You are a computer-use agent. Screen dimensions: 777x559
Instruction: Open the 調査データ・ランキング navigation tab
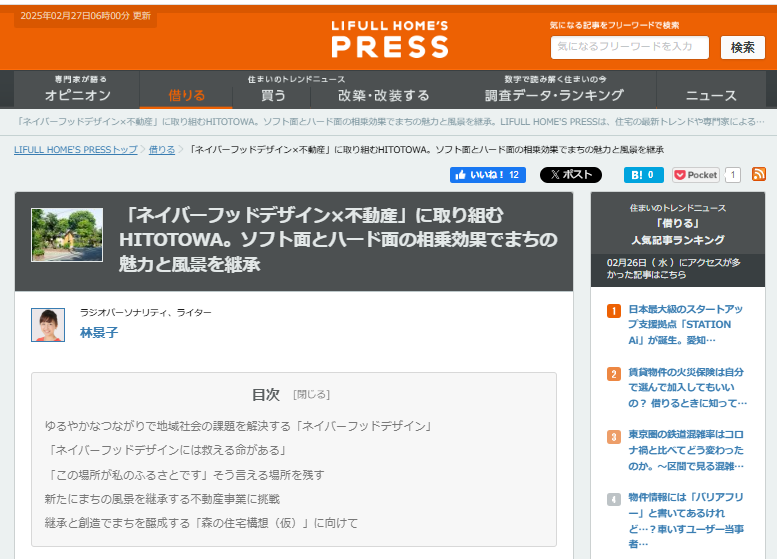pyautogui.click(x=555, y=90)
